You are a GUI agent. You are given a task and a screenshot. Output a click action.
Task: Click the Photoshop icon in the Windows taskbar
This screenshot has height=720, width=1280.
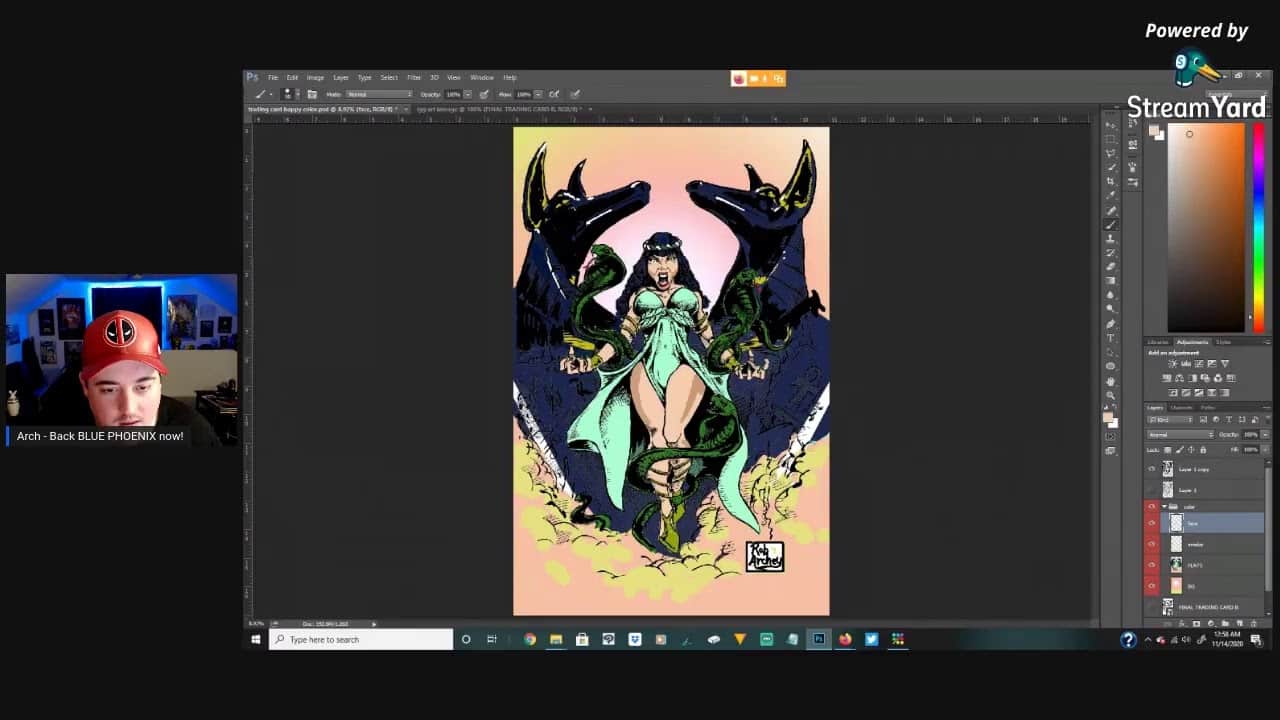click(x=819, y=639)
